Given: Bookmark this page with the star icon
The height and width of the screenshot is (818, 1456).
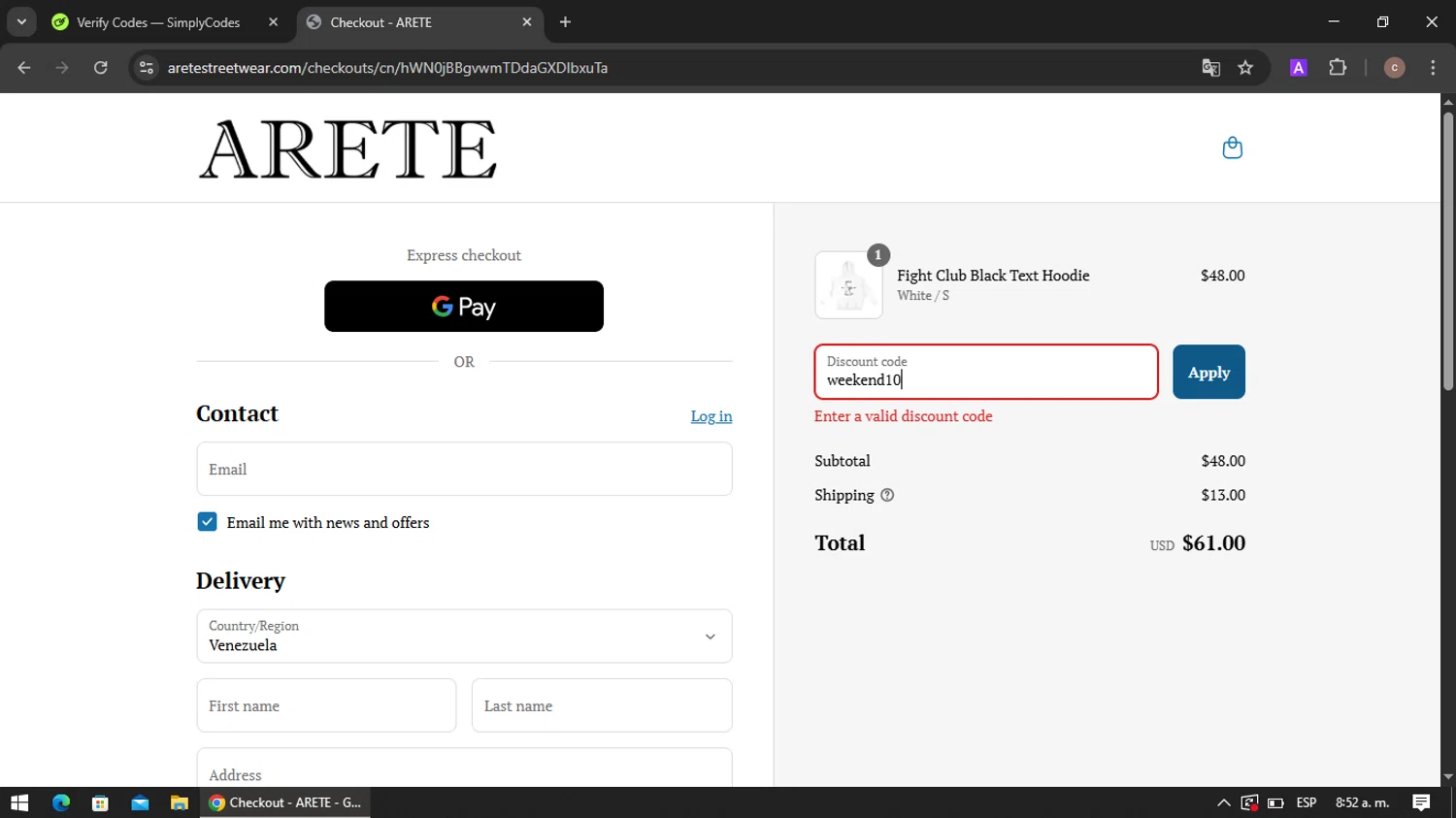Looking at the screenshot, I should pos(1245,68).
